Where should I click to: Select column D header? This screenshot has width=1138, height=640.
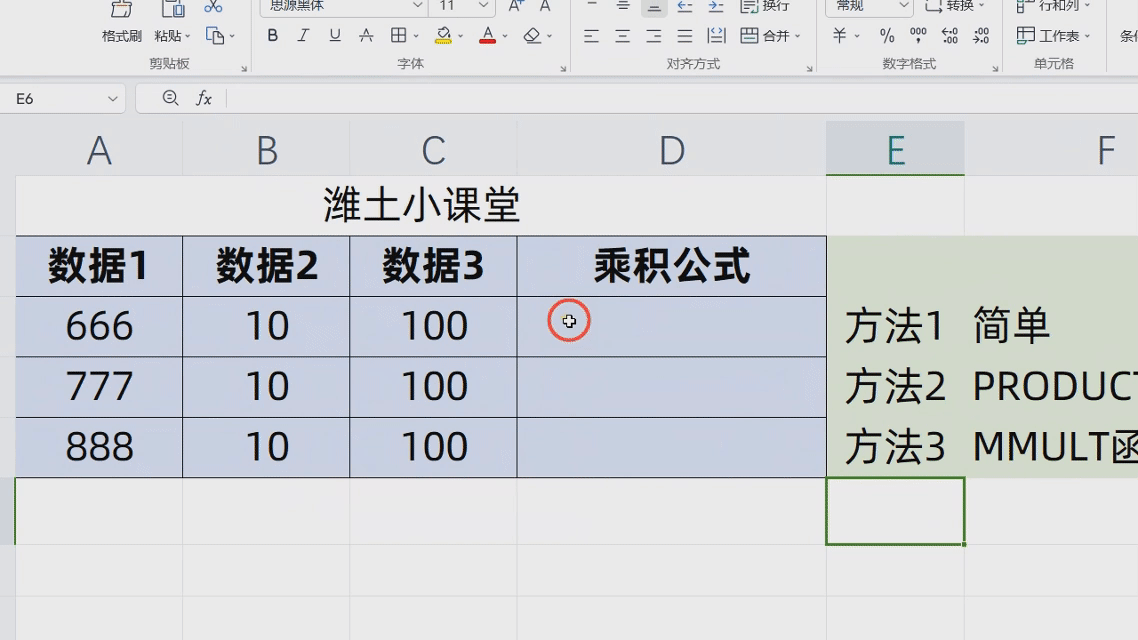pos(671,149)
